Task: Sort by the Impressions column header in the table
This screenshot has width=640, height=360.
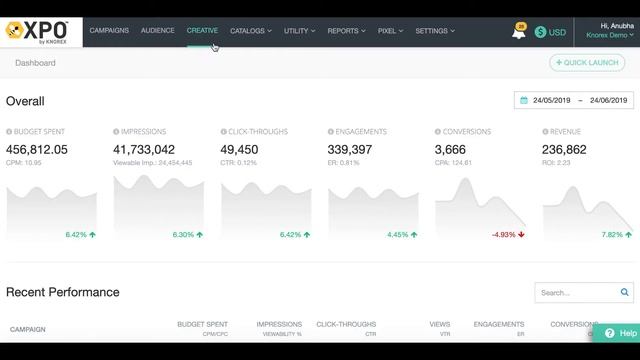Action: (279, 324)
